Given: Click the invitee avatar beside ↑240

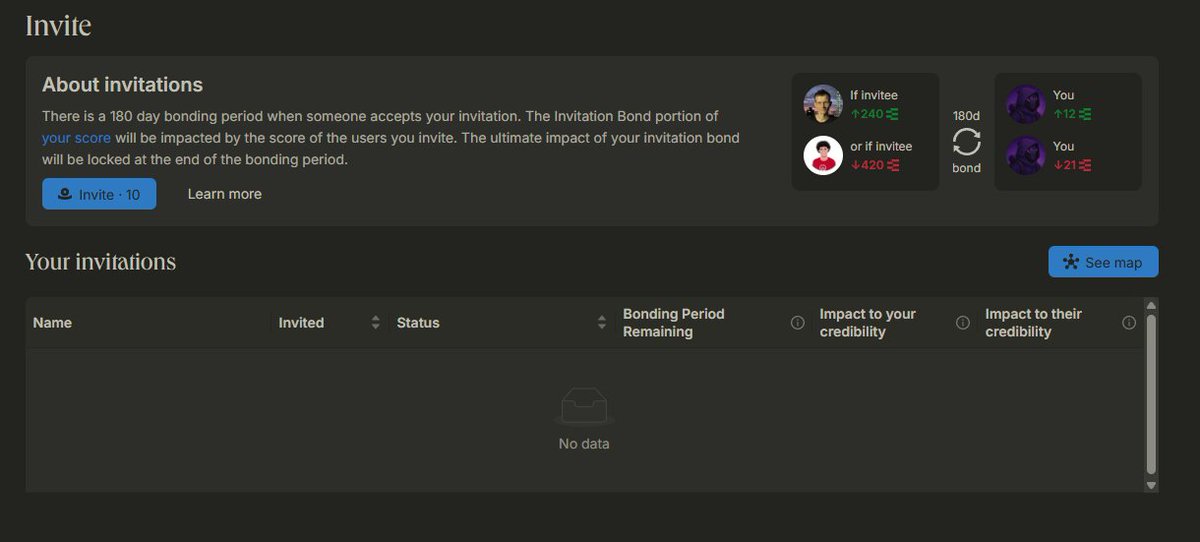Looking at the screenshot, I should coord(823,104).
